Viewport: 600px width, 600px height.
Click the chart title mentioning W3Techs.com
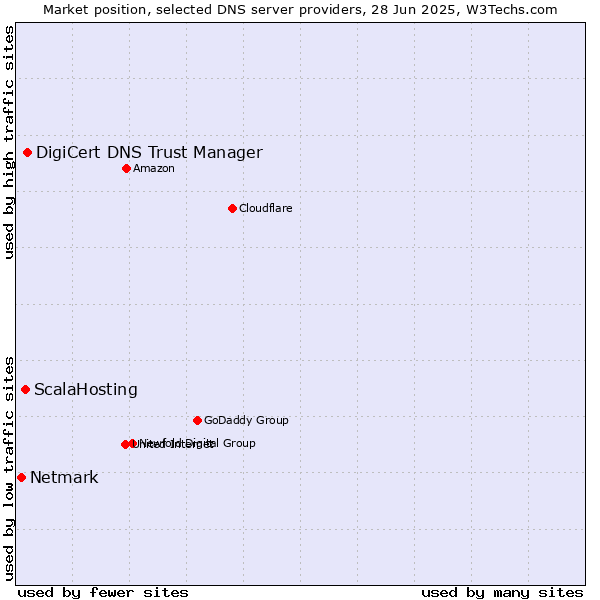point(300,10)
